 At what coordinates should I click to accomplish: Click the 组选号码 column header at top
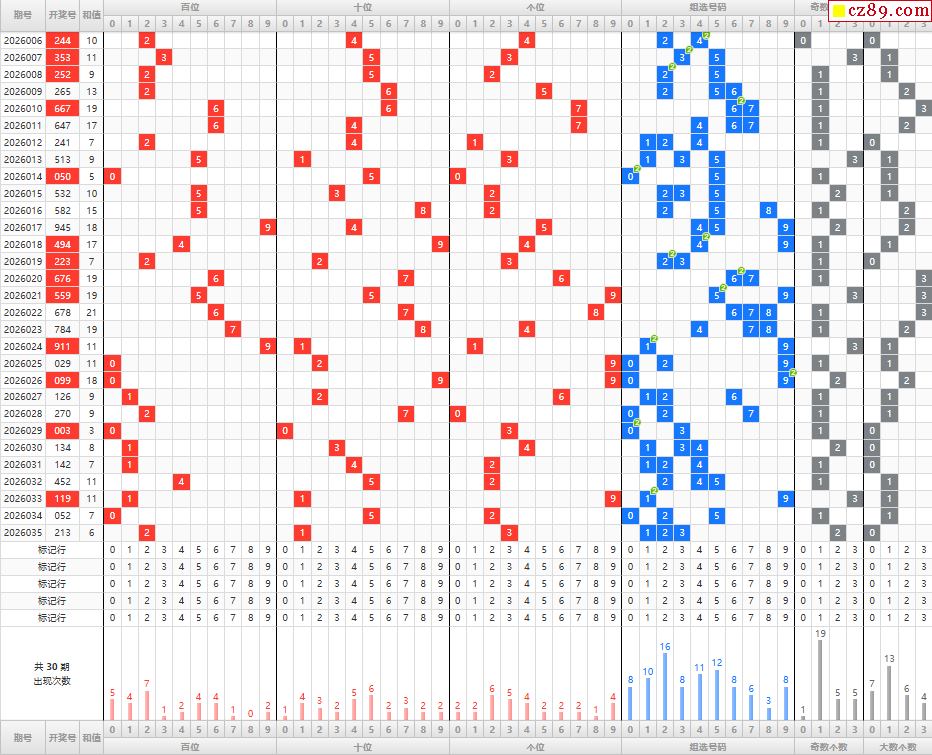(x=707, y=6)
